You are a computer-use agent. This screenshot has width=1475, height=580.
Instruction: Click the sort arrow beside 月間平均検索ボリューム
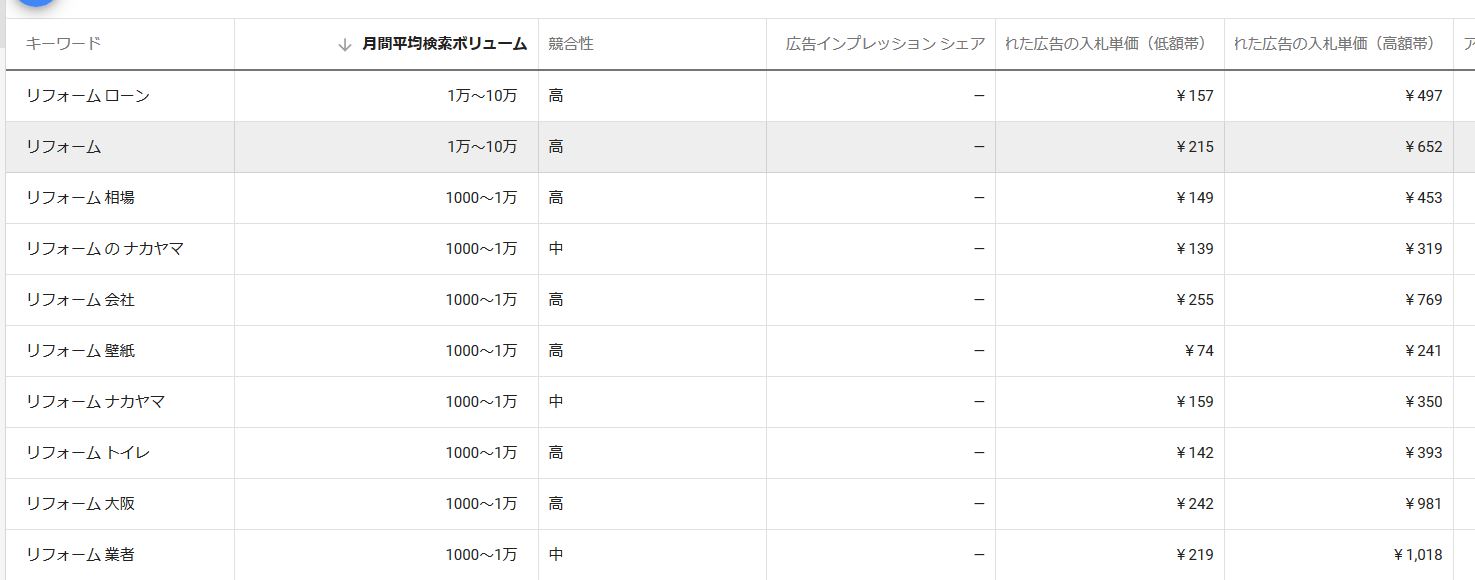tap(345, 45)
